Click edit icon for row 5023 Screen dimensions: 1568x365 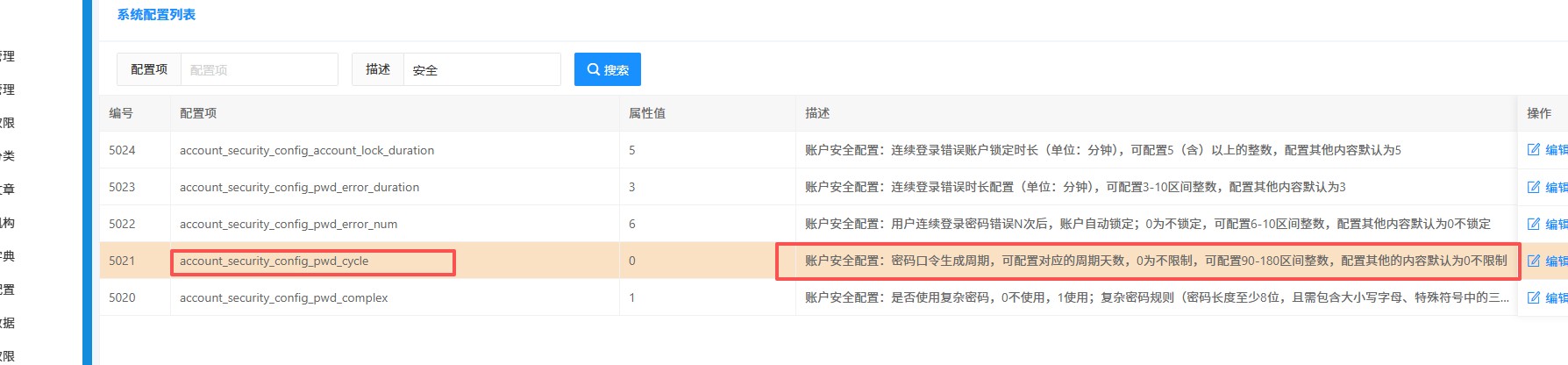pyautogui.click(x=1535, y=187)
